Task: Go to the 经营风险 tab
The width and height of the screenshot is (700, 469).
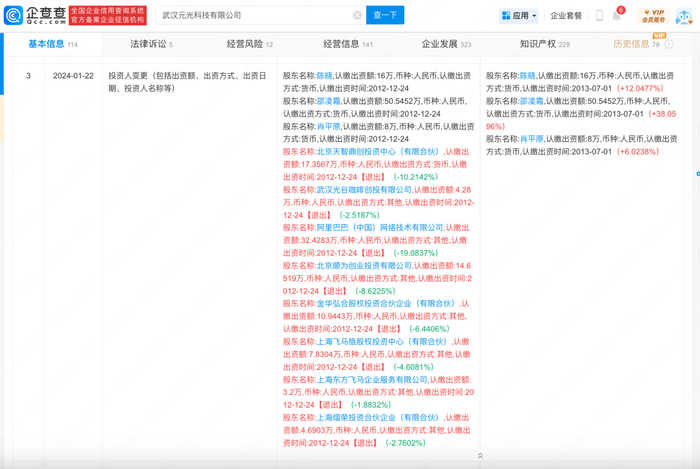Action: pyautogui.click(x=248, y=44)
